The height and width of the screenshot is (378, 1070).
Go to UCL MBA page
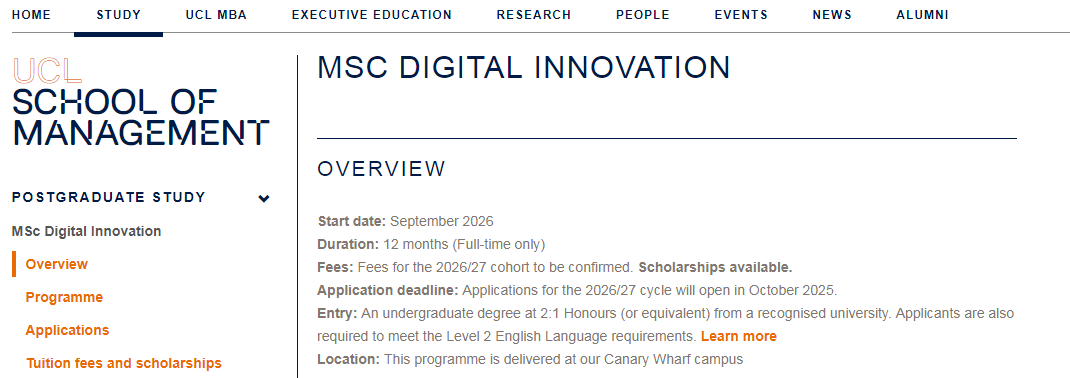click(216, 15)
